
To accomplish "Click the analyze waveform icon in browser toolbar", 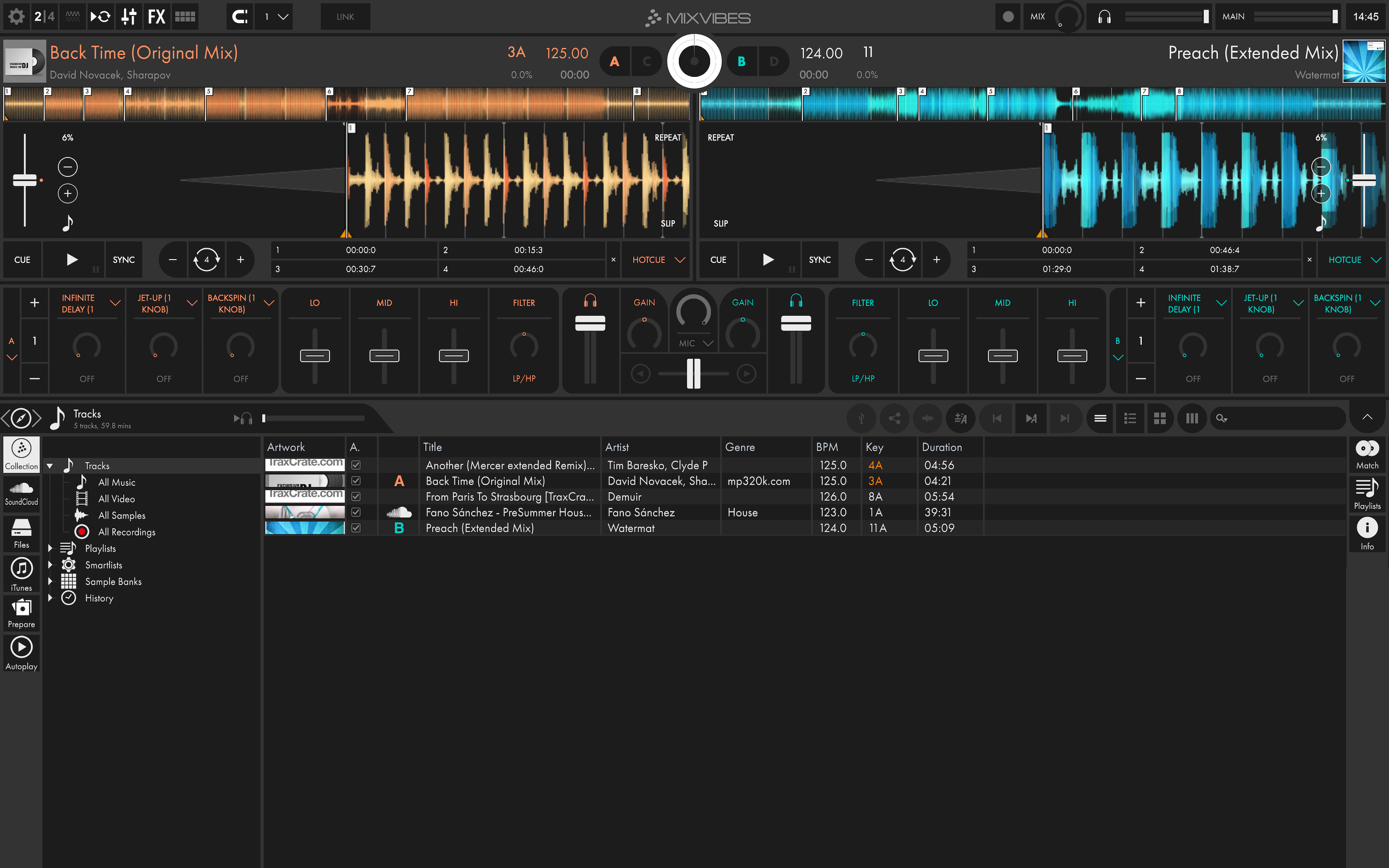I will click(927, 418).
